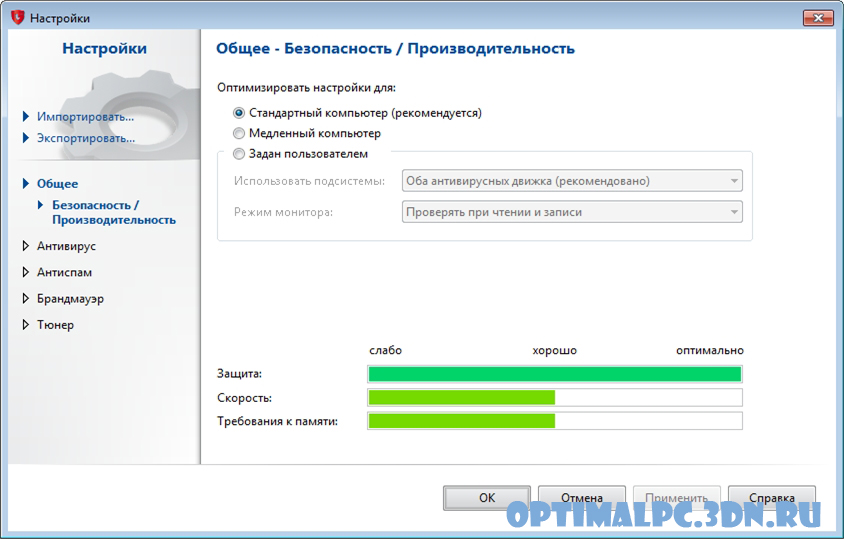Open Использовать подсистемы dropdown
This screenshot has height=539, width=844.
(572, 181)
